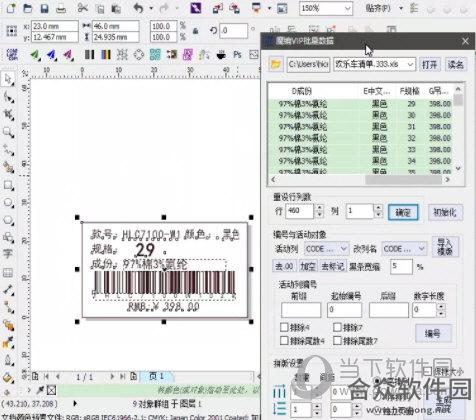Click the Paste clipboard icon
Viewport: 476px width, 420px height.
pos(116,8)
